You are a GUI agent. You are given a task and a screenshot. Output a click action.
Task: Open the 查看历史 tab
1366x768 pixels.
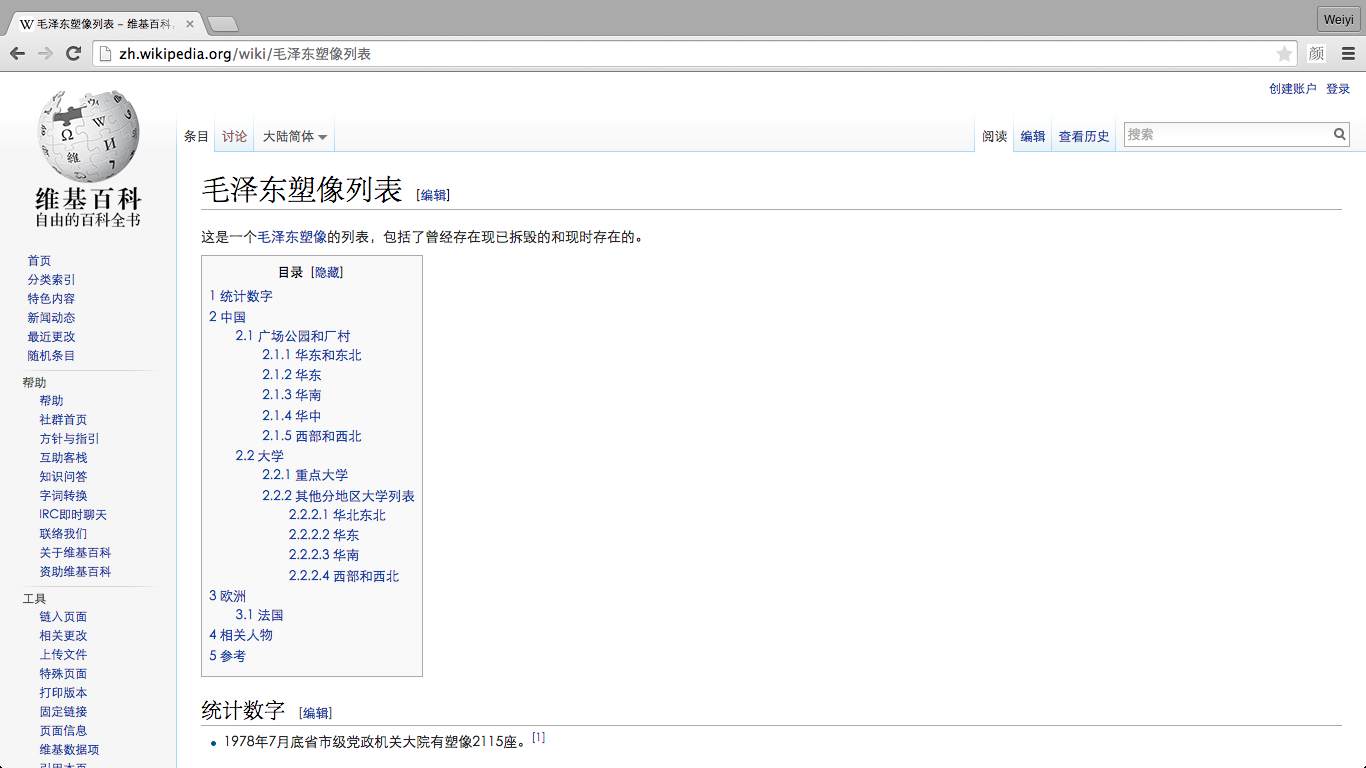(1084, 137)
